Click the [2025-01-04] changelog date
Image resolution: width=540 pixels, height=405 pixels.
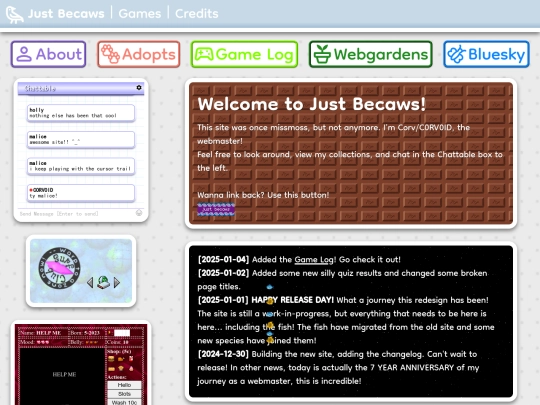tap(223, 259)
